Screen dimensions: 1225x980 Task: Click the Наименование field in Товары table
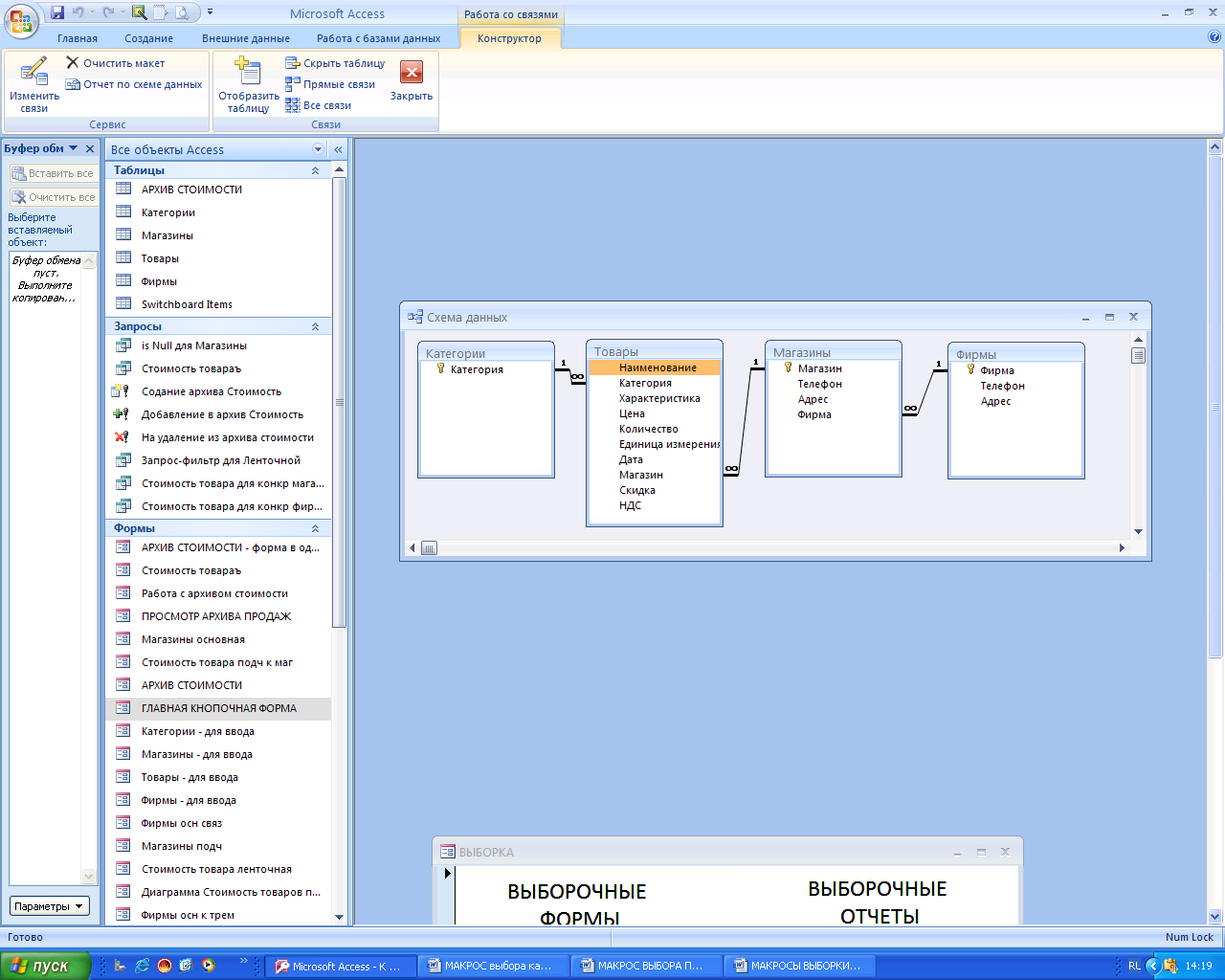[655, 367]
